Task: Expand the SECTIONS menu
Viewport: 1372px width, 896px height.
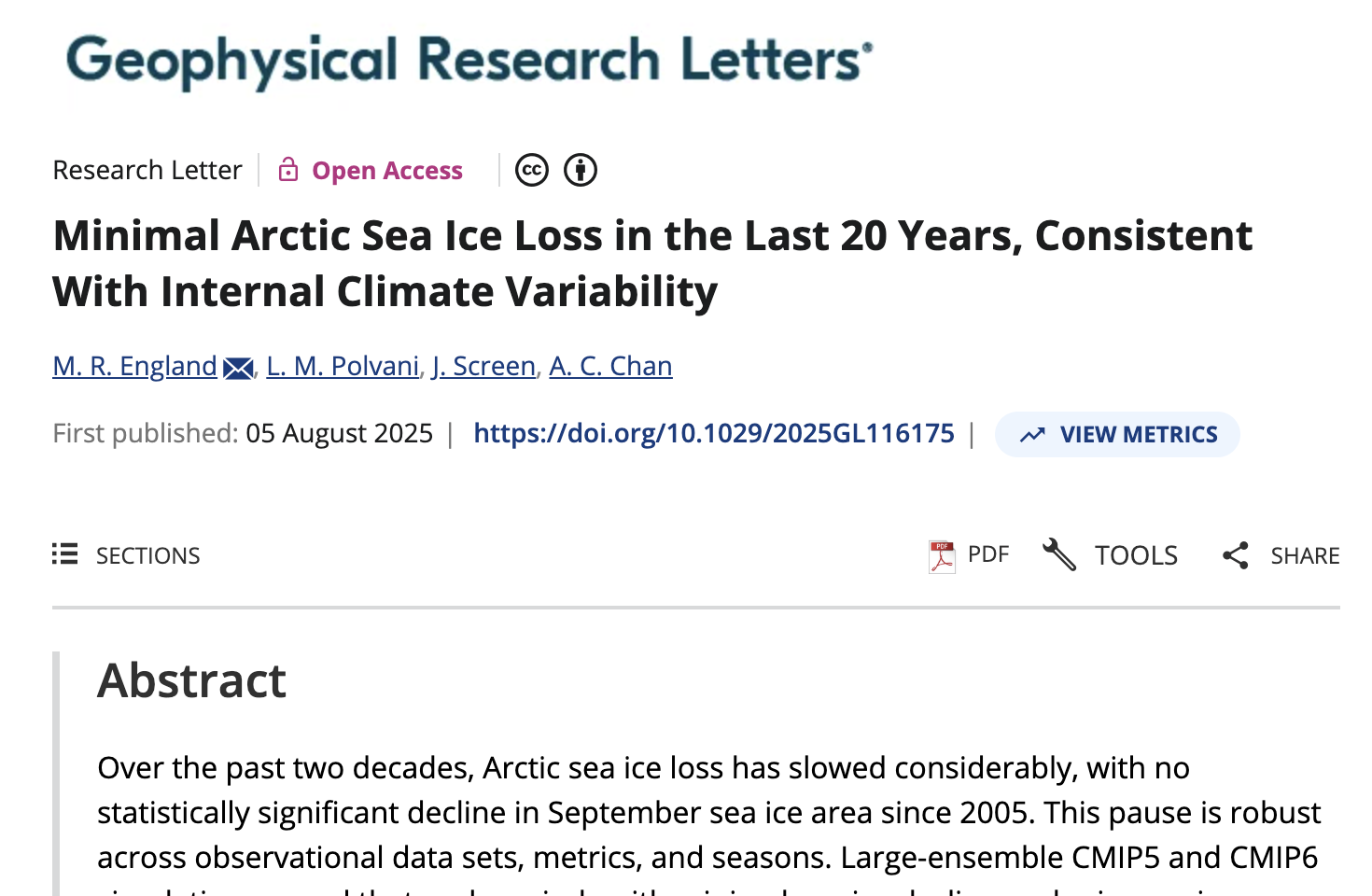Action: (147, 555)
